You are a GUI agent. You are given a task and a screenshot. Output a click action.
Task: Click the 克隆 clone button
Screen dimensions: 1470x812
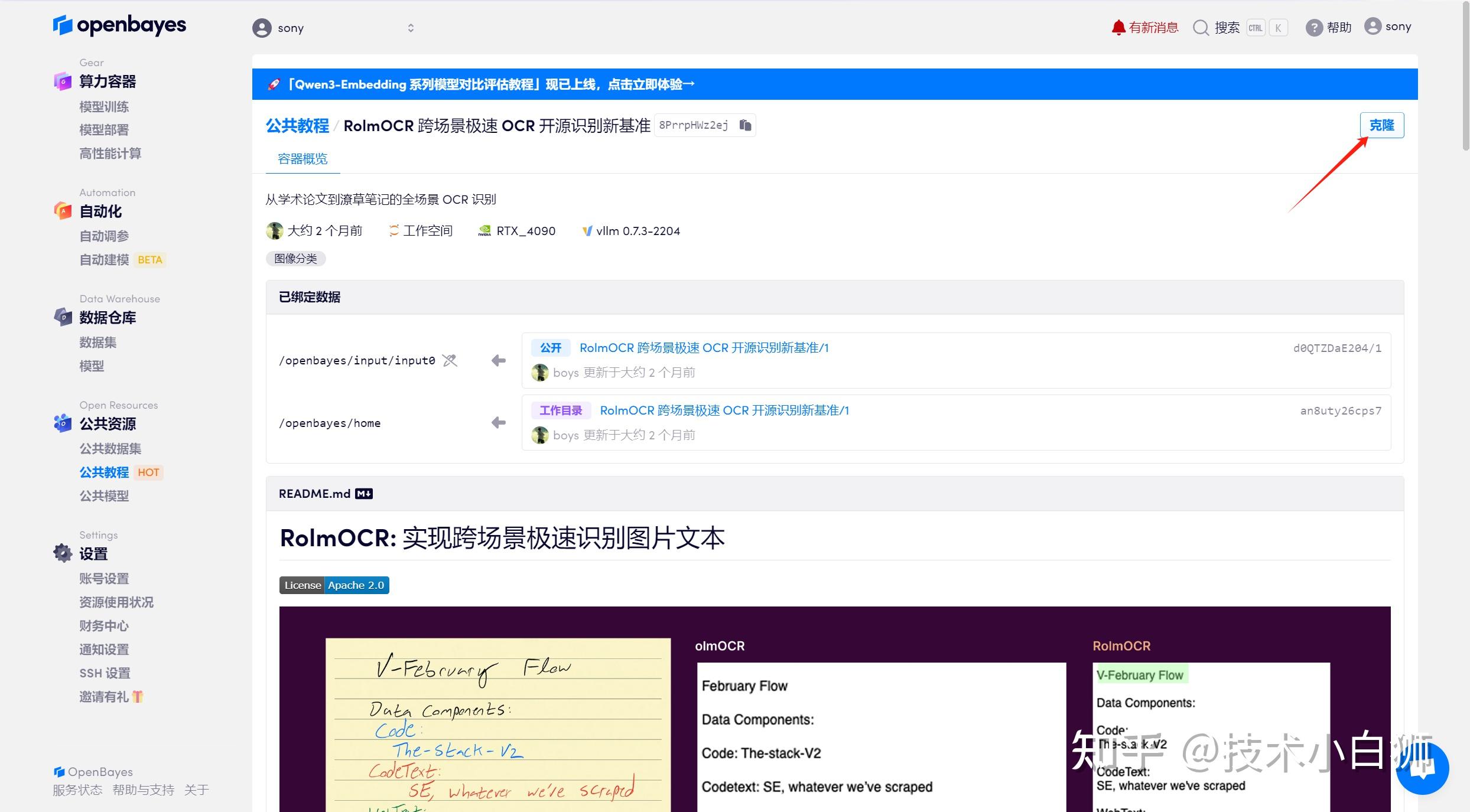coord(1382,125)
